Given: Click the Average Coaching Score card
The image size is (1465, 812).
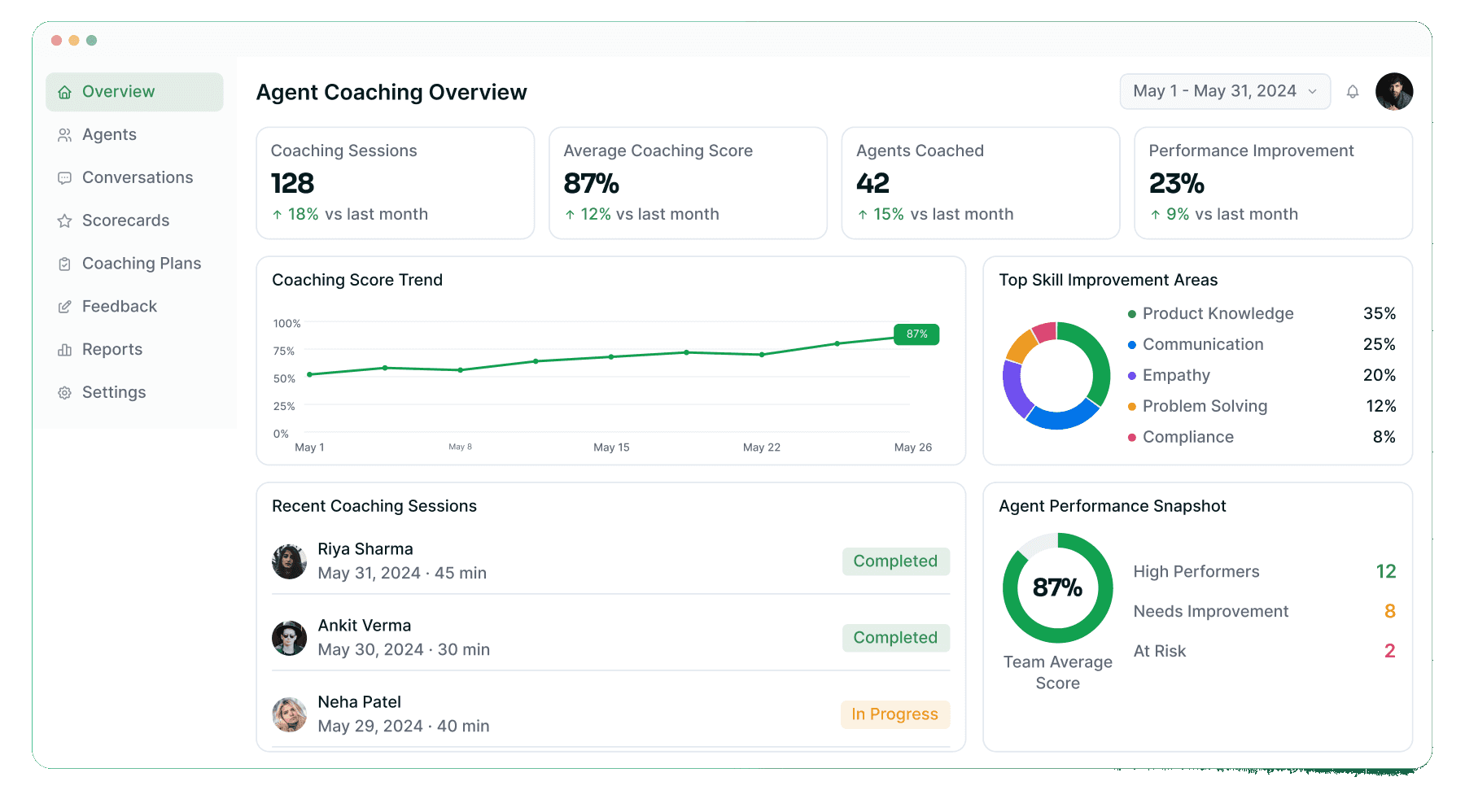Looking at the screenshot, I should (689, 183).
